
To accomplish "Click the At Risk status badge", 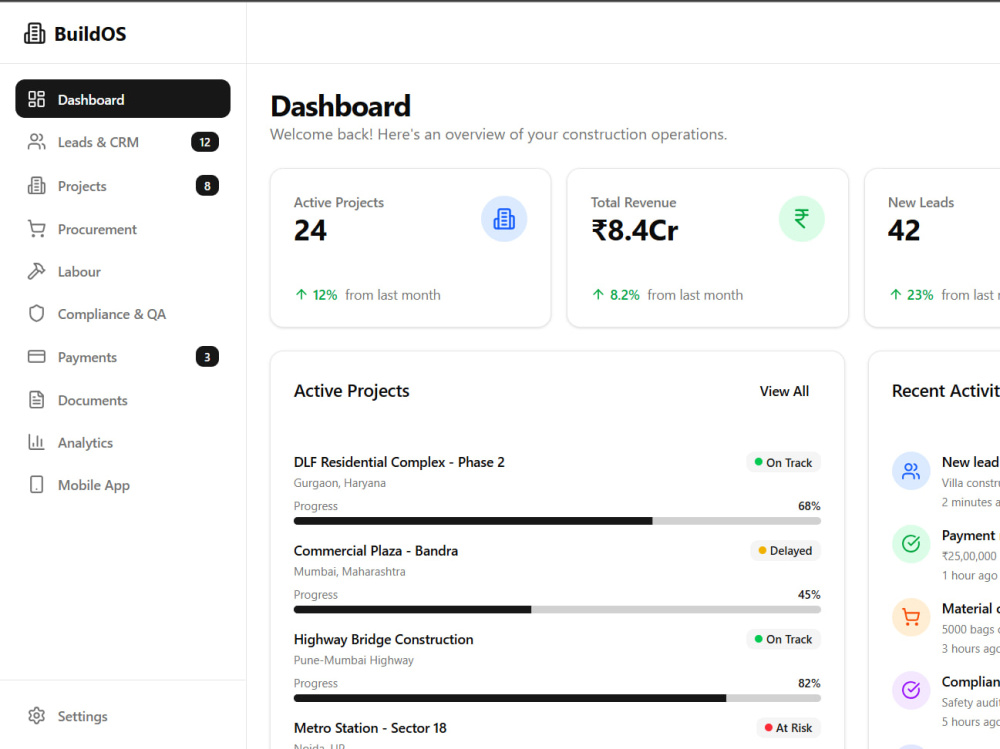I will click(788, 728).
